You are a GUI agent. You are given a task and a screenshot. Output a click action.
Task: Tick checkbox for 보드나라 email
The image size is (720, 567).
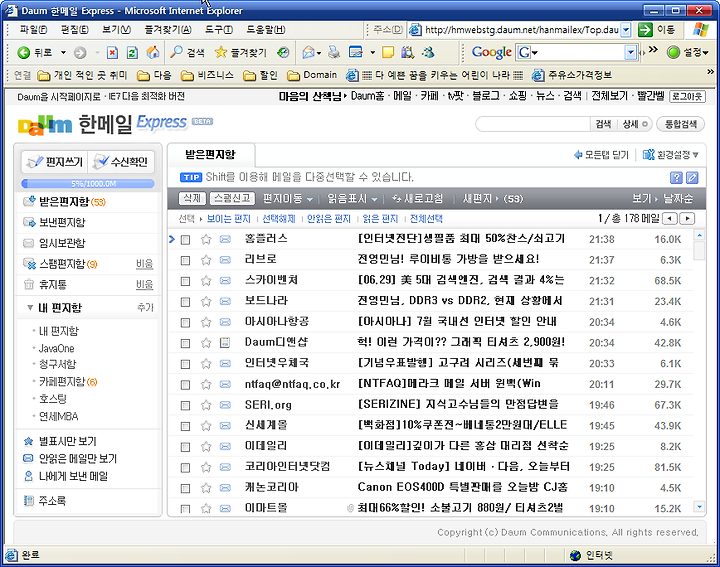point(186,302)
